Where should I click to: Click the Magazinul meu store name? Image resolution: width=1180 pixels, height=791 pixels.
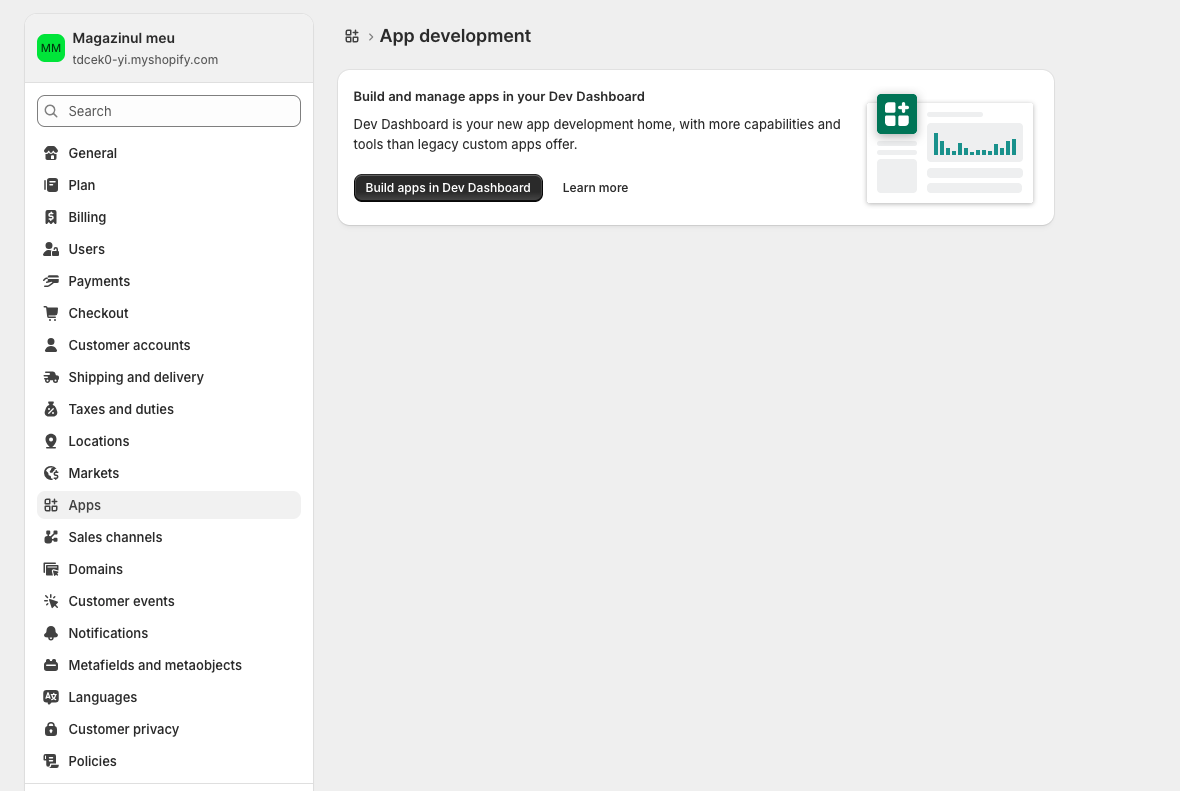point(123,38)
